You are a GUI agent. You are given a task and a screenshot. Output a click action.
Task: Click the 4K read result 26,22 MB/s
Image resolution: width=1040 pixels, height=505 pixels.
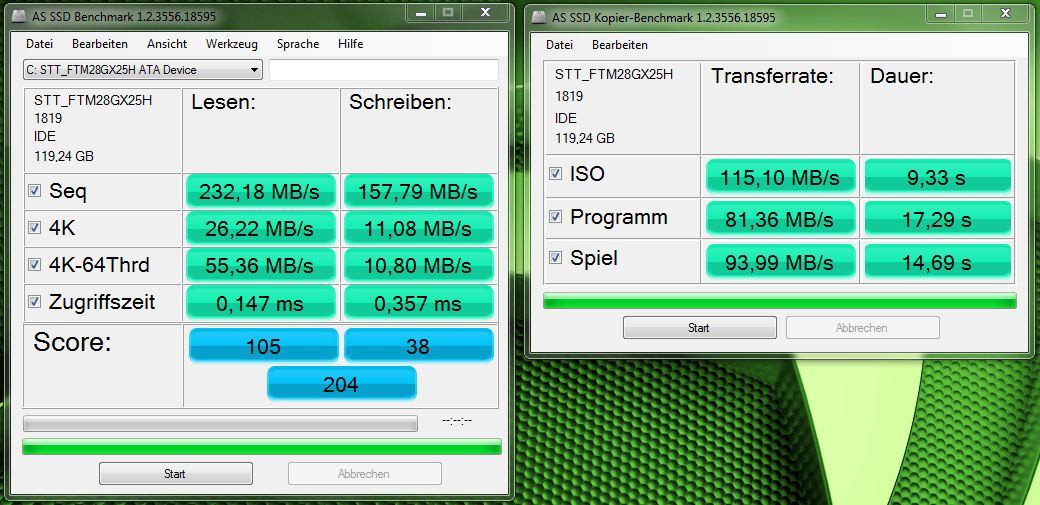261,229
